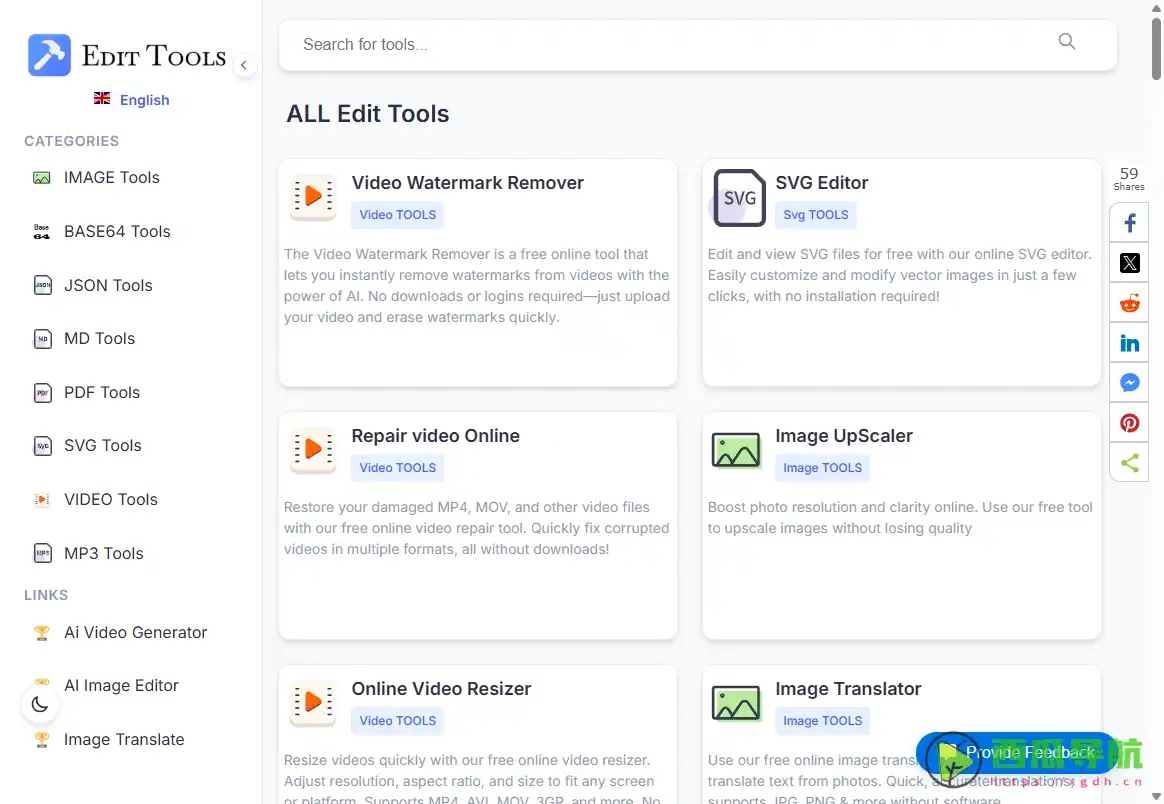Select PDF Tools in the sidebar
The image size is (1164, 804).
(101, 393)
